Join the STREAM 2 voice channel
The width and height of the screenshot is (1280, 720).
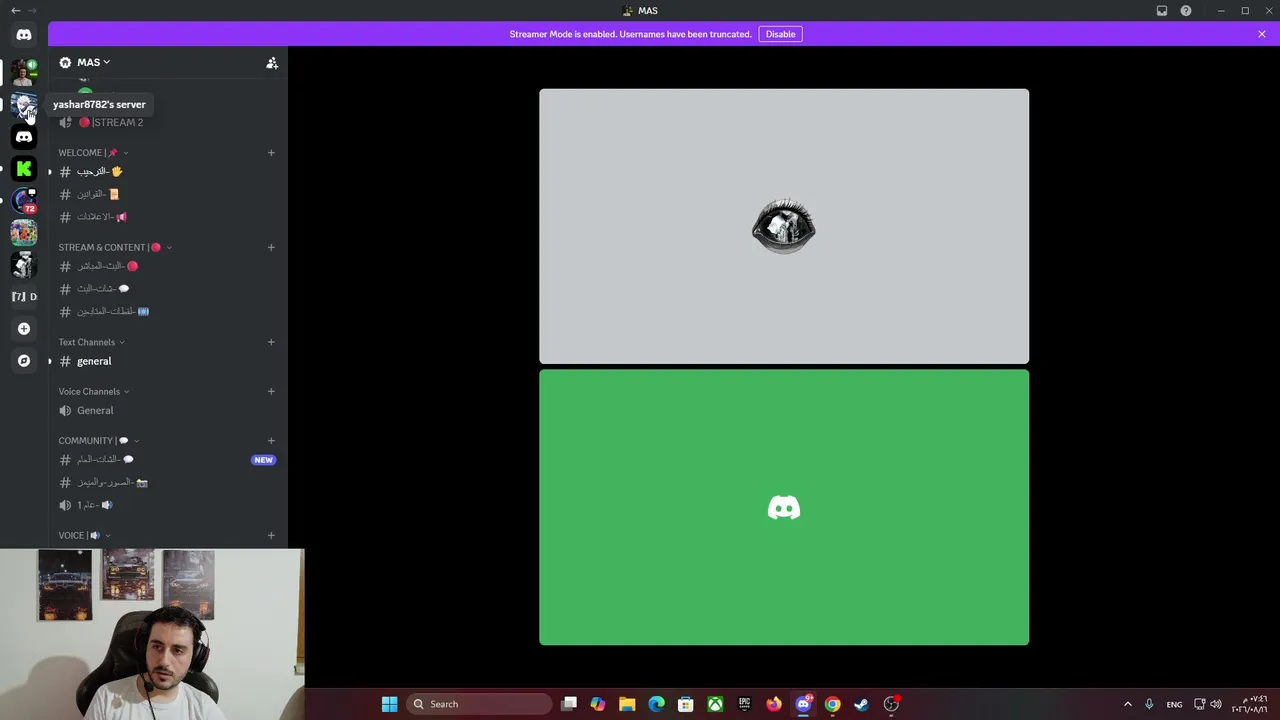click(168, 122)
